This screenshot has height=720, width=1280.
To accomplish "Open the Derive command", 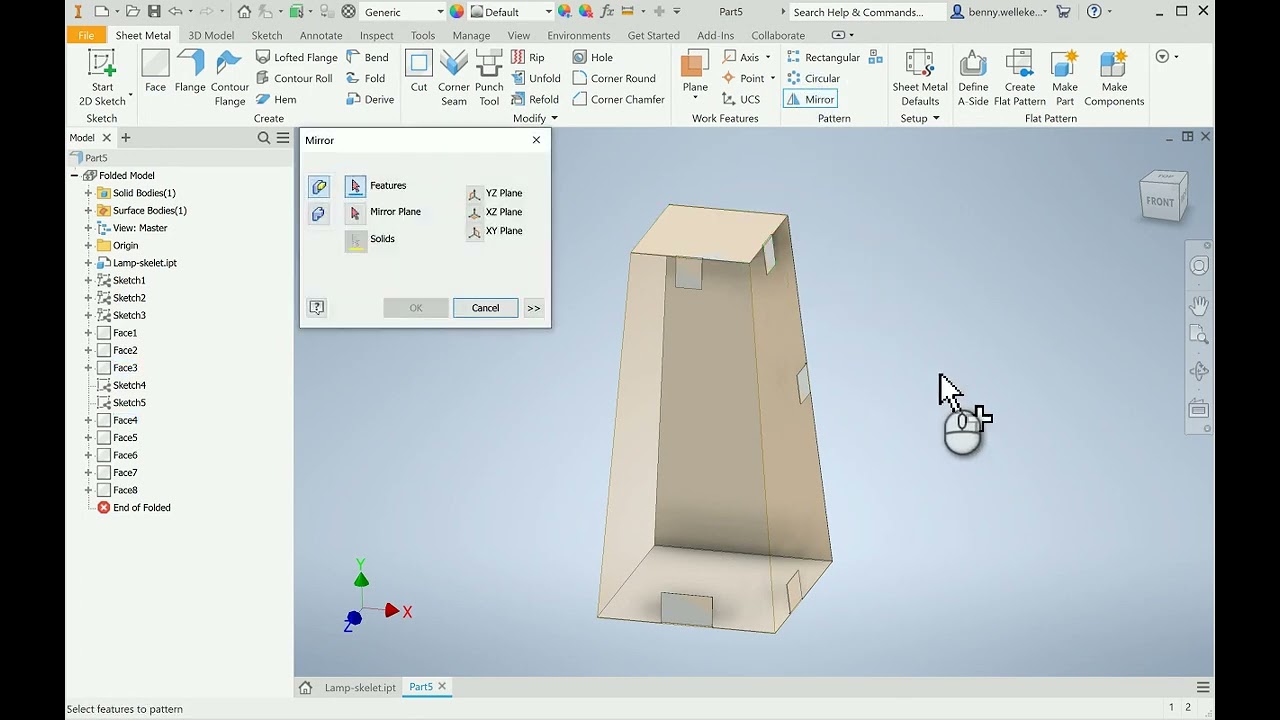I will [x=370, y=99].
